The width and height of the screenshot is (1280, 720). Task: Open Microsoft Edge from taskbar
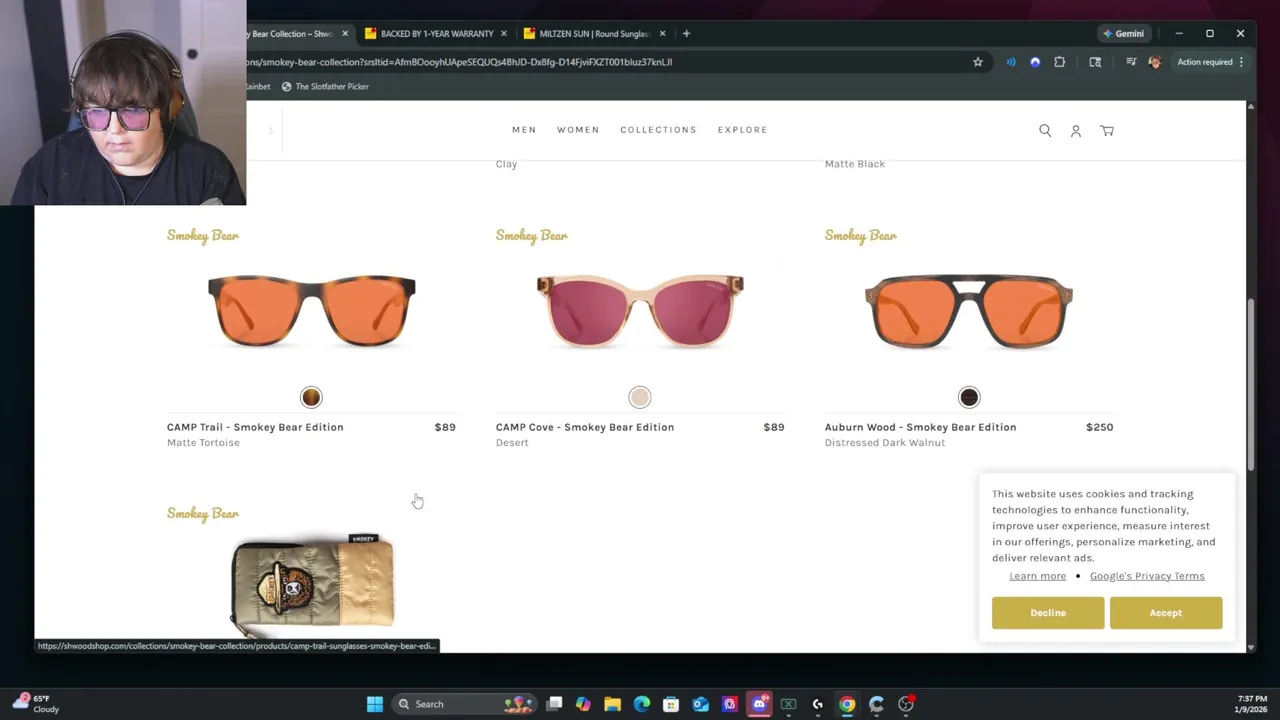tap(642, 704)
